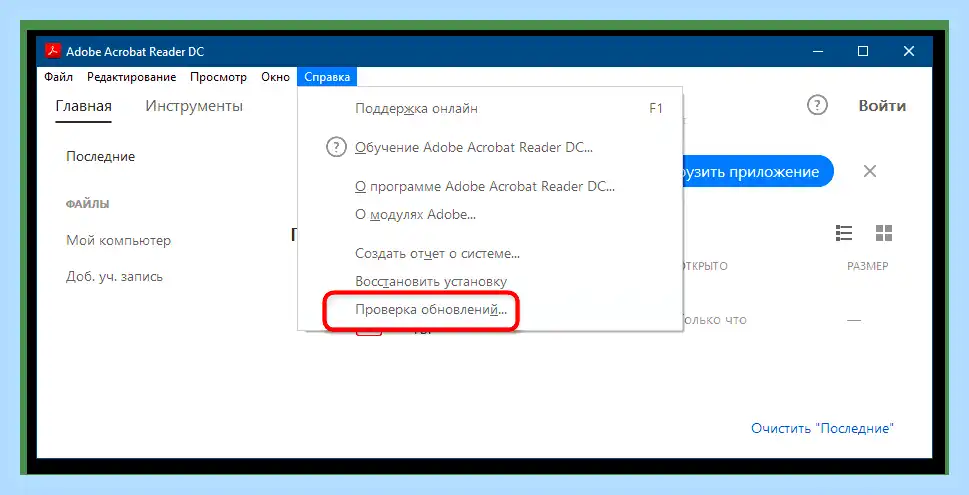Click the Очистить "Последние" link
The image size is (969, 495).
tap(823, 428)
